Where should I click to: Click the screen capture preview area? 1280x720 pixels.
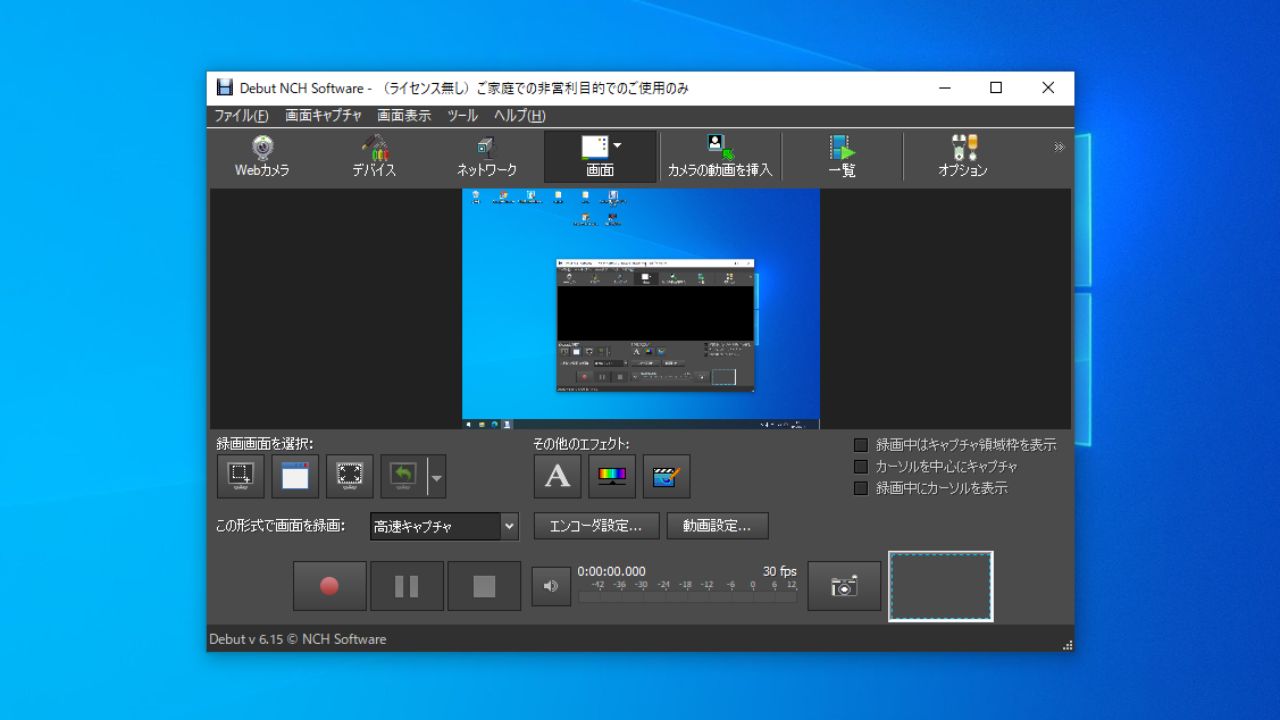pos(641,309)
